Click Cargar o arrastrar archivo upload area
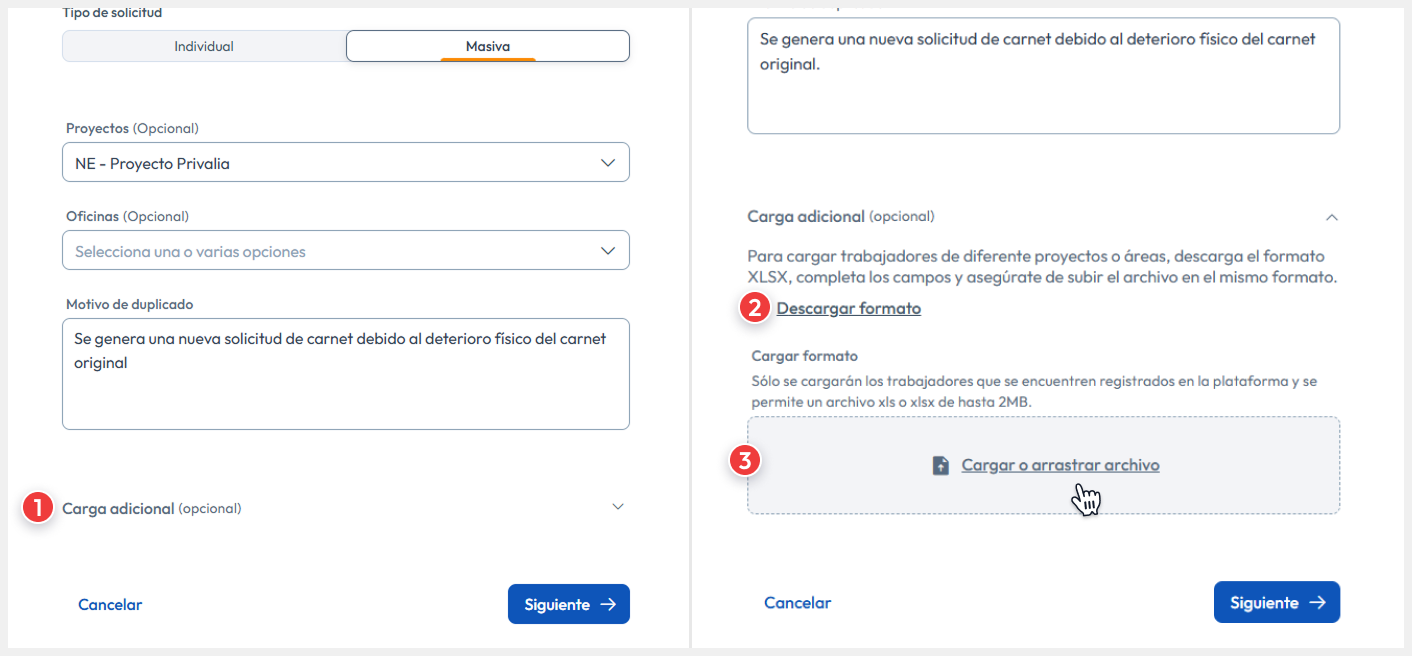 pyautogui.click(x=1060, y=464)
